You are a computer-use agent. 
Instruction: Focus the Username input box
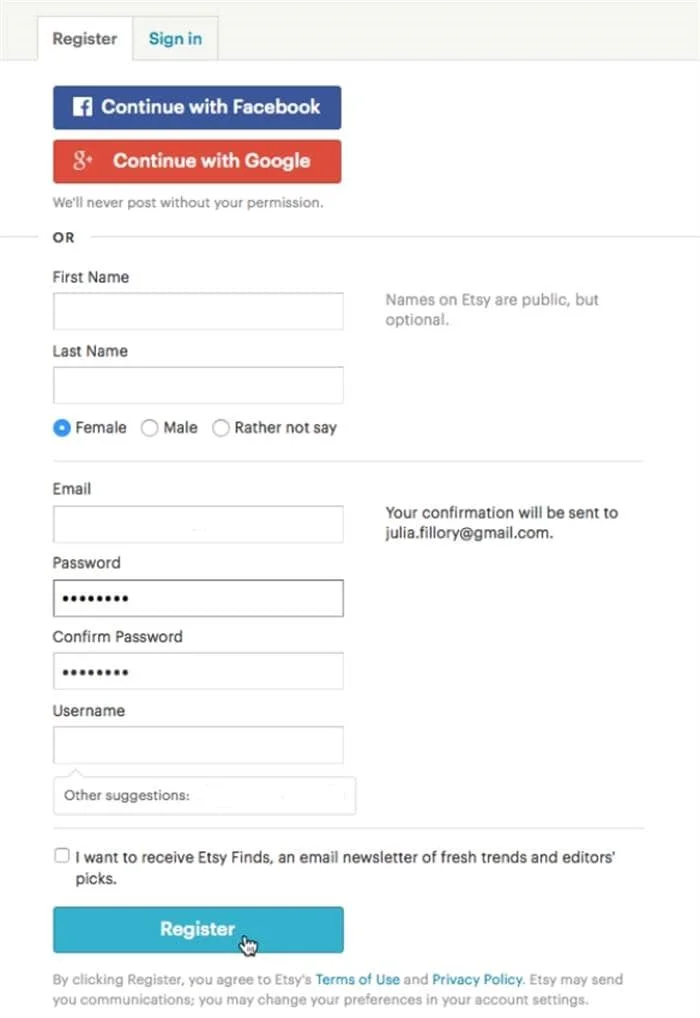pyautogui.click(x=198, y=745)
